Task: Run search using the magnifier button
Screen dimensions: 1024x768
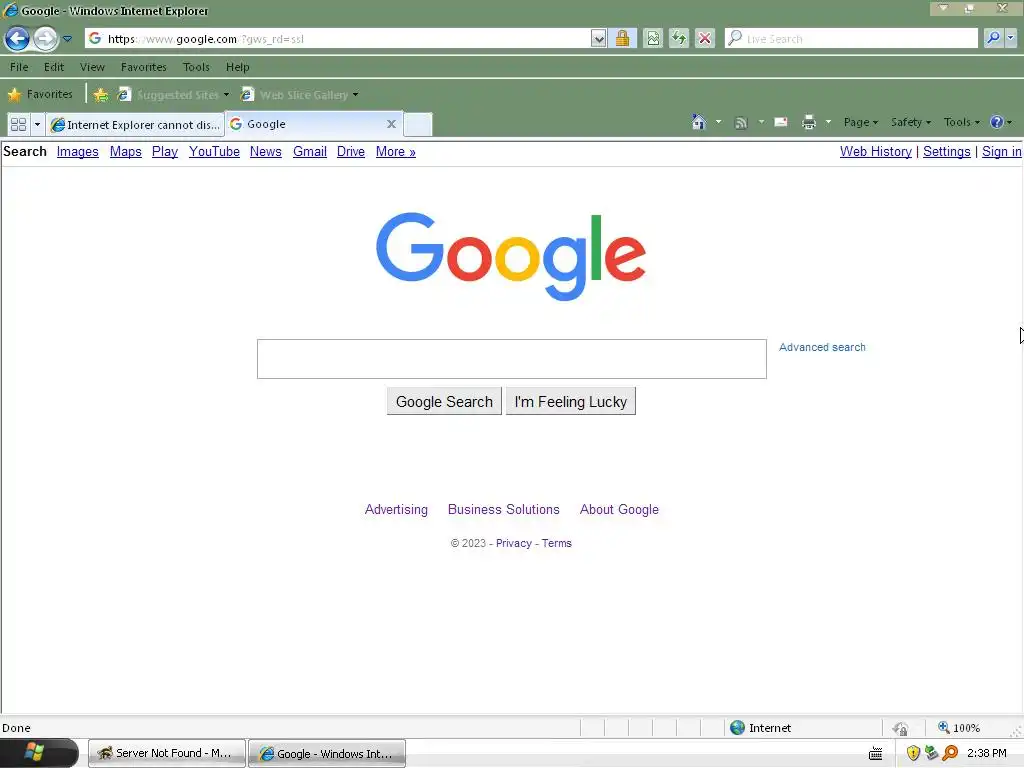Action: (993, 39)
